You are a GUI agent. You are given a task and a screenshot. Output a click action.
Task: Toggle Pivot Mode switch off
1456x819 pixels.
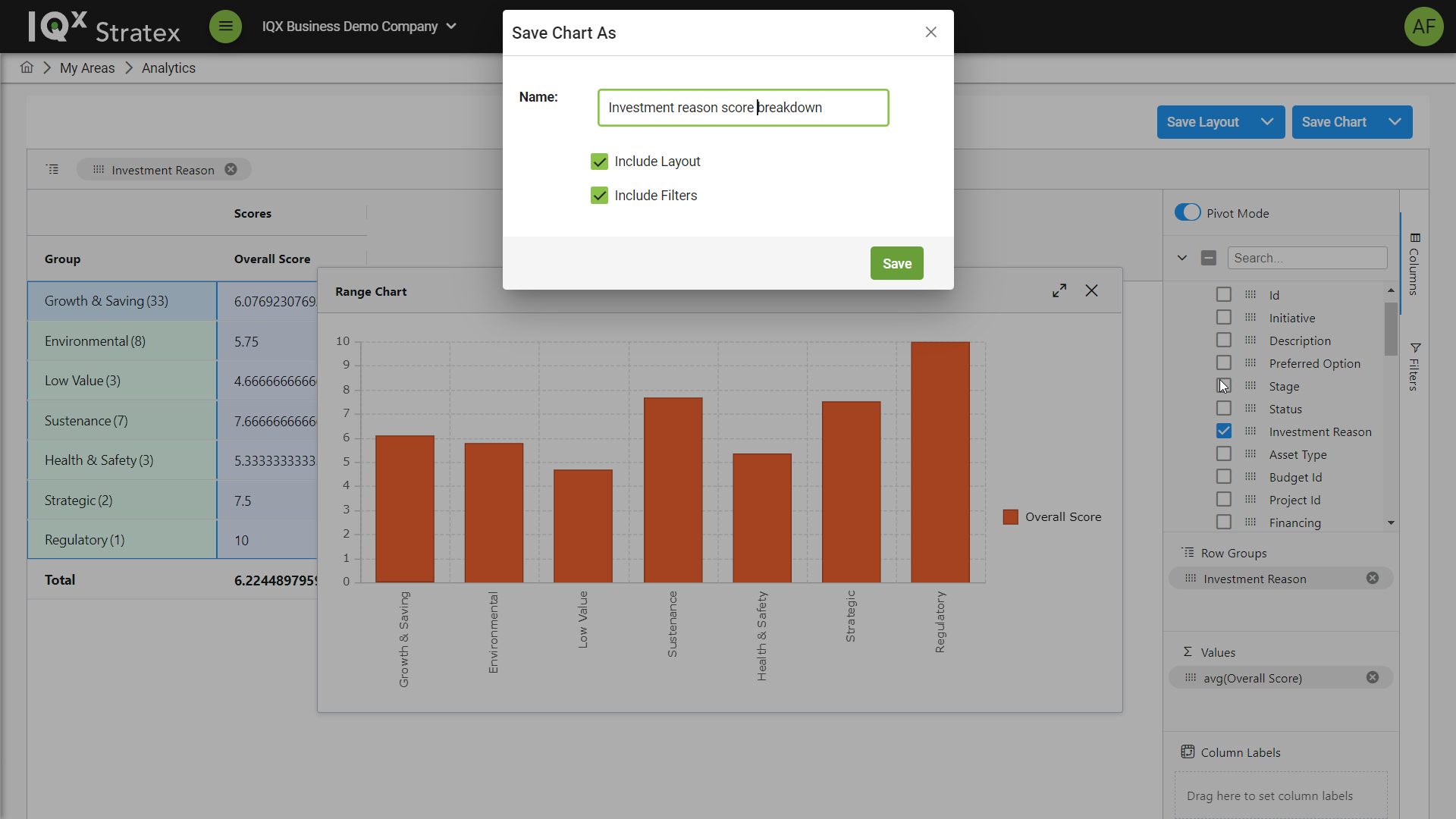coord(1188,213)
